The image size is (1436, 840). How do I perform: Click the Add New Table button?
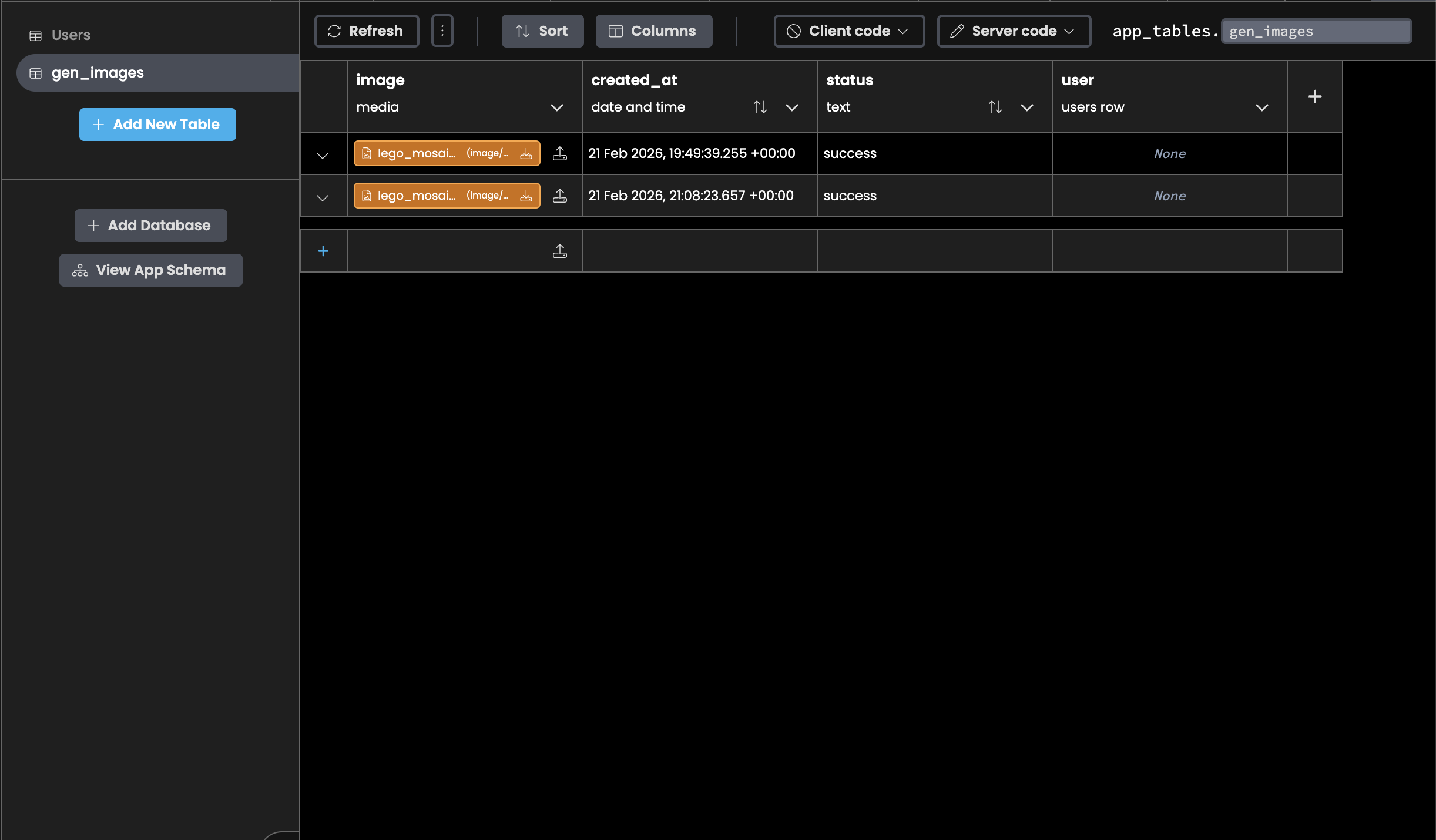click(x=157, y=124)
